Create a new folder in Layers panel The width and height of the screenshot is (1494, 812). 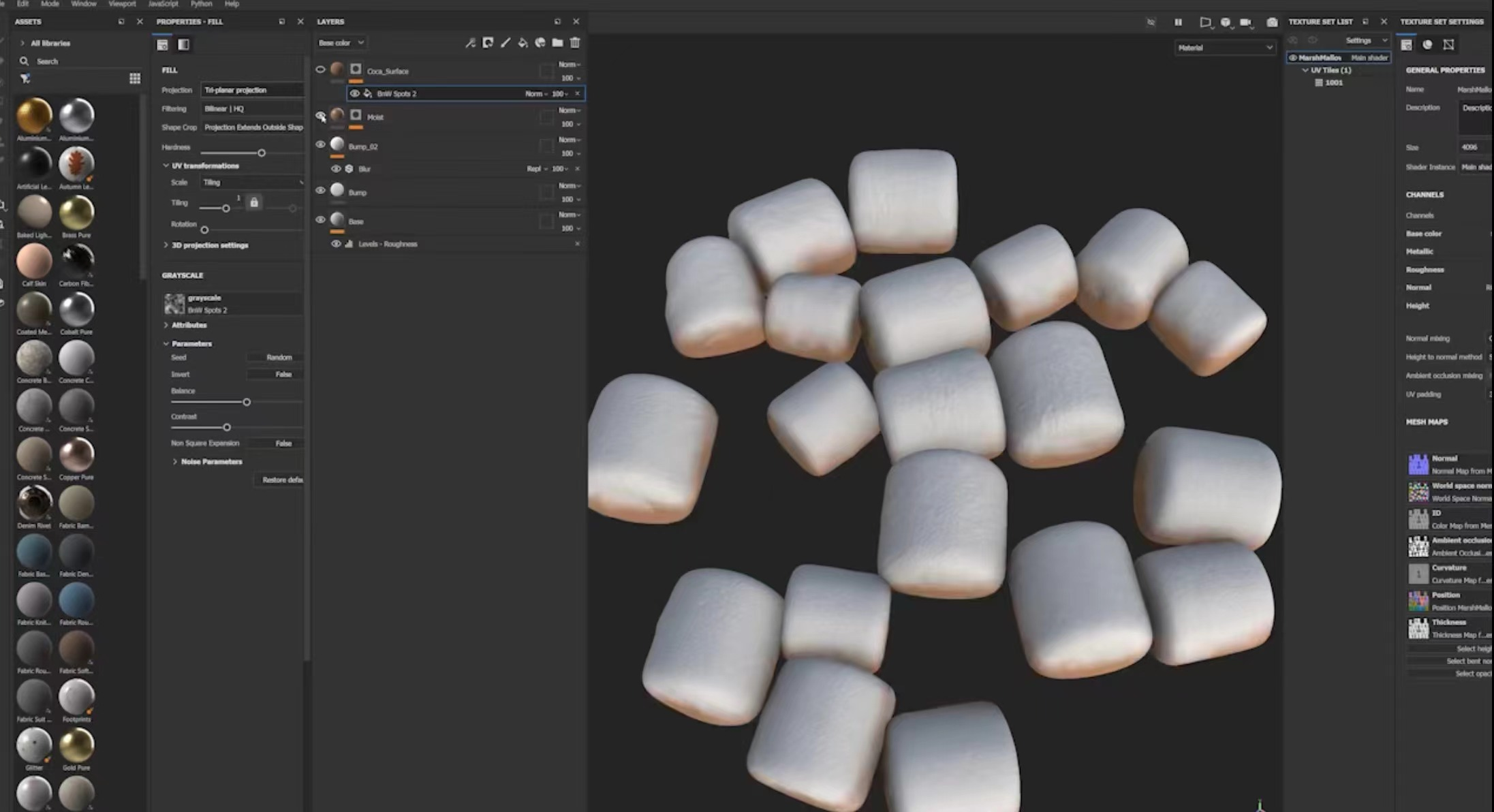[x=557, y=43]
